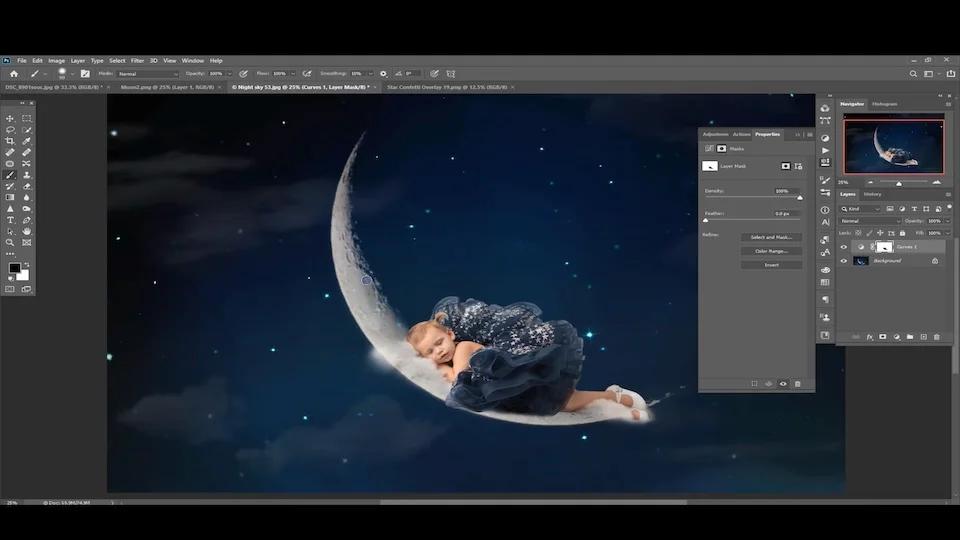Toggle visibility of the Background layer
The height and width of the screenshot is (540, 960).
(843, 261)
